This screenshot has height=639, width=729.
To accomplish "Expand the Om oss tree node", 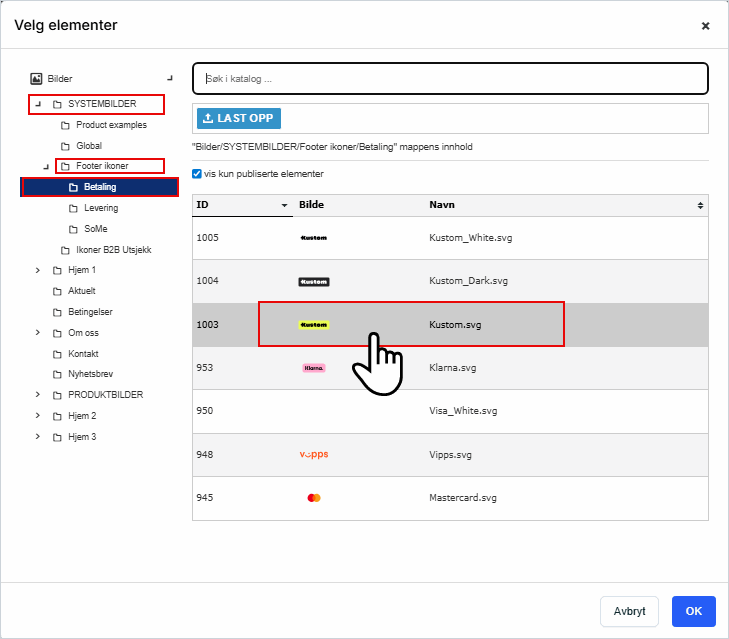I will [x=37, y=333].
